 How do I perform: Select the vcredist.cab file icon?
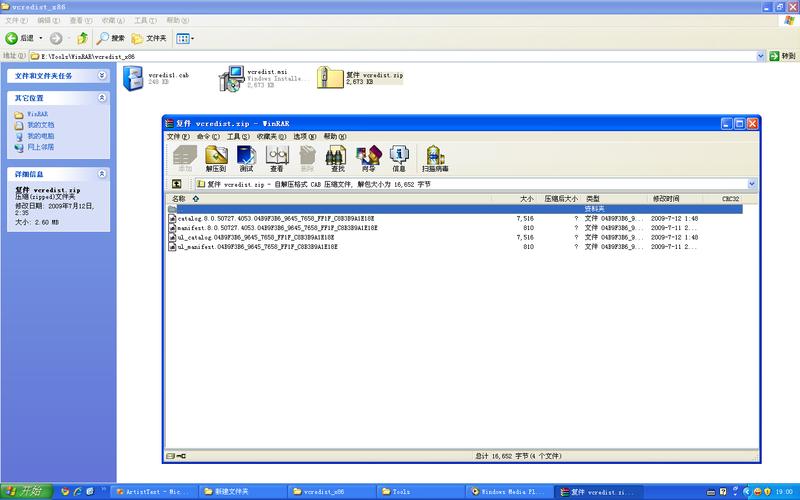coord(133,79)
